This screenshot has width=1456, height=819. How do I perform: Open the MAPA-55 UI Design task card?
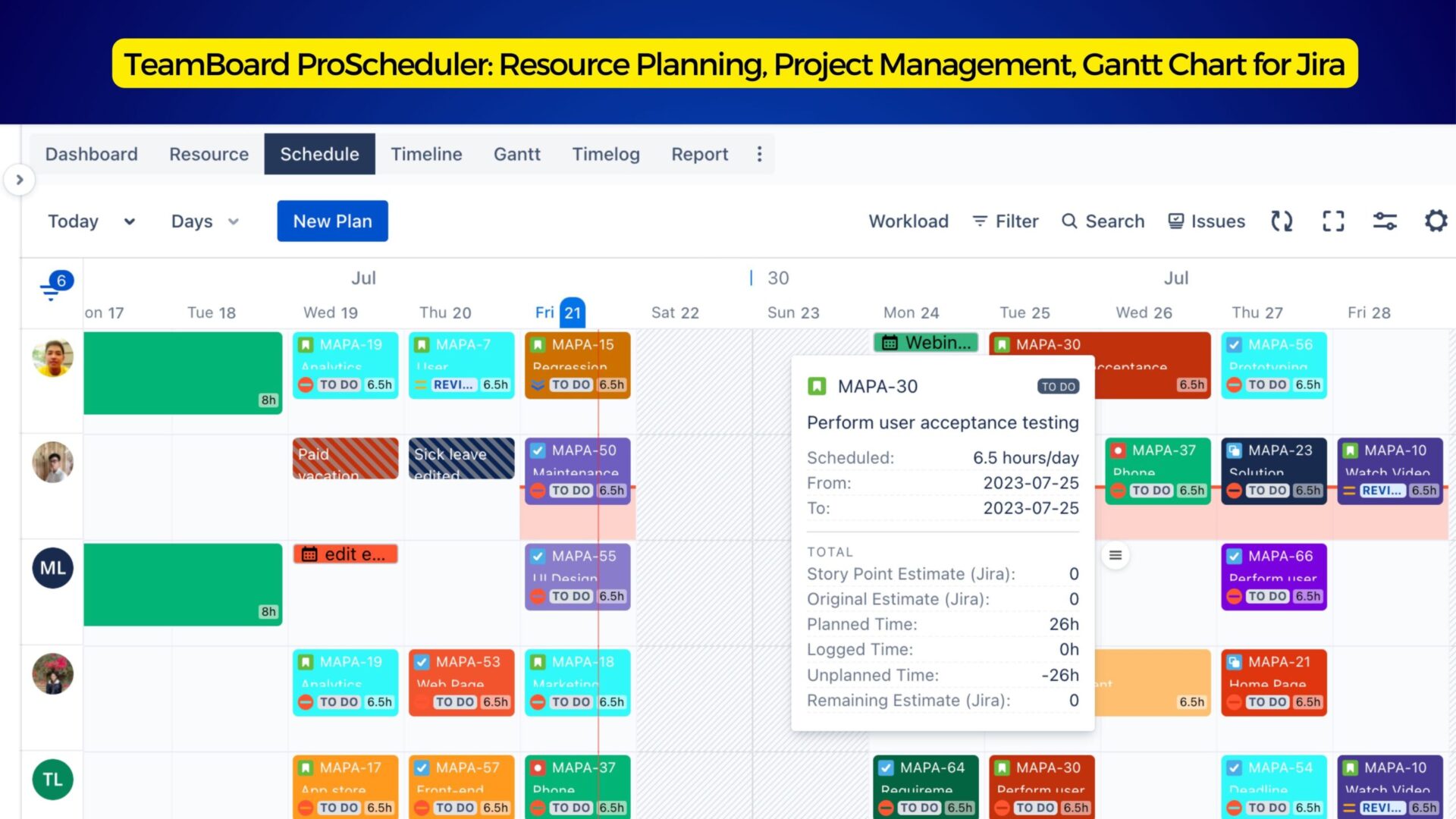pyautogui.click(x=577, y=577)
